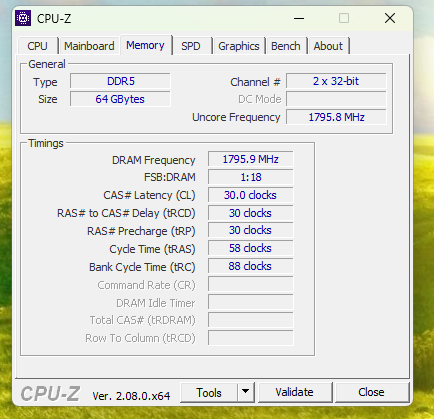Image resolution: width=434 pixels, height=419 pixels.
Task: Click the CPU-Z app icon in title bar
Action: click(x=23, y=18)
